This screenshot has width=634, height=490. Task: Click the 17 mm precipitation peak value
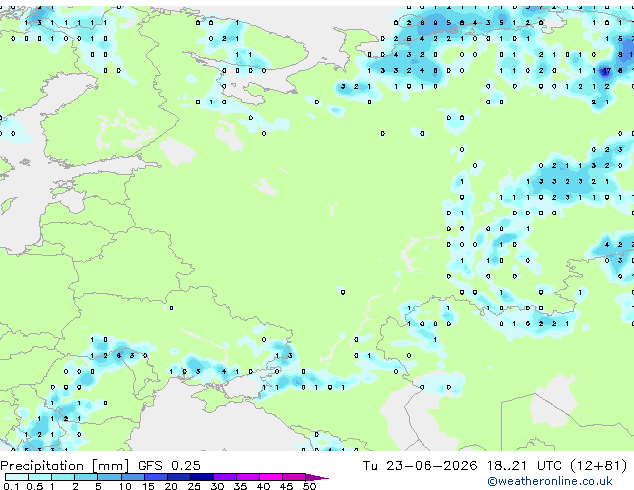606,71
